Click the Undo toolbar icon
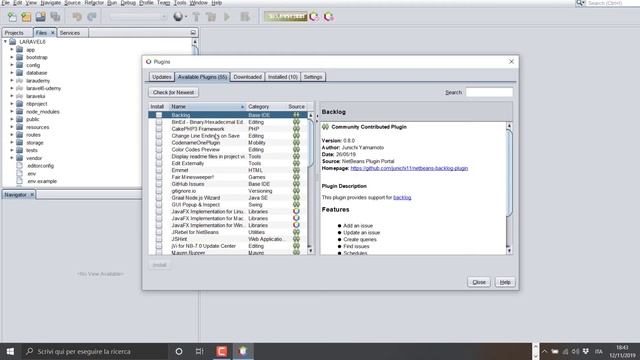The height and width of the screenshot is (360, 640). coord(77,17)
